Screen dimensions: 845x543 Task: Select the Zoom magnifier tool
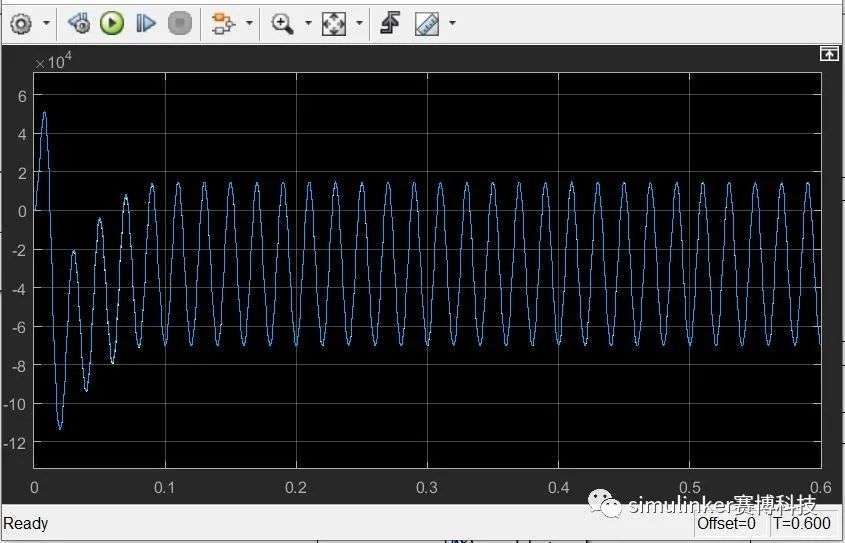[x=282, y=24]
